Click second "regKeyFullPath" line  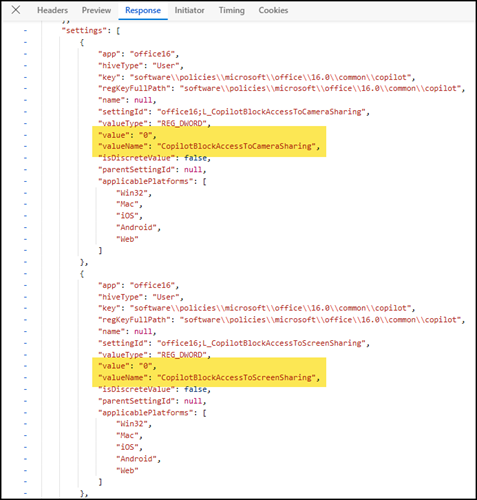[282, 320]
